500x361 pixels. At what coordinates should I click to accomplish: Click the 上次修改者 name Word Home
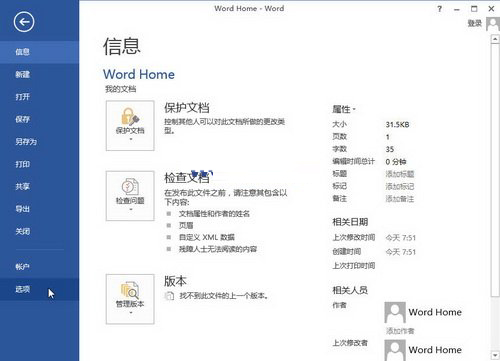coord(435,350)
